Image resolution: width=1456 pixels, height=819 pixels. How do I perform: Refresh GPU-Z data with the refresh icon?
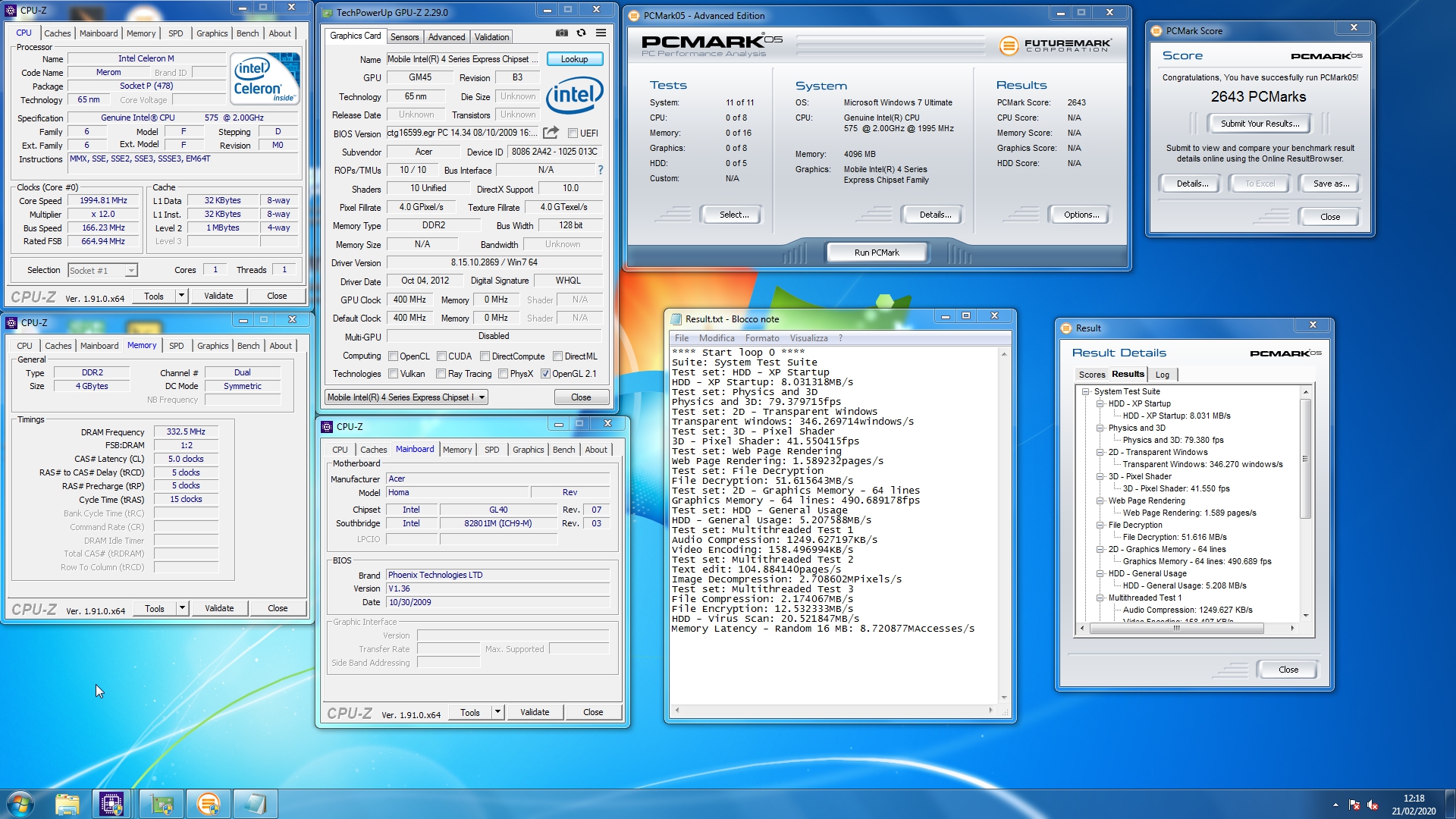click(581, 33)
